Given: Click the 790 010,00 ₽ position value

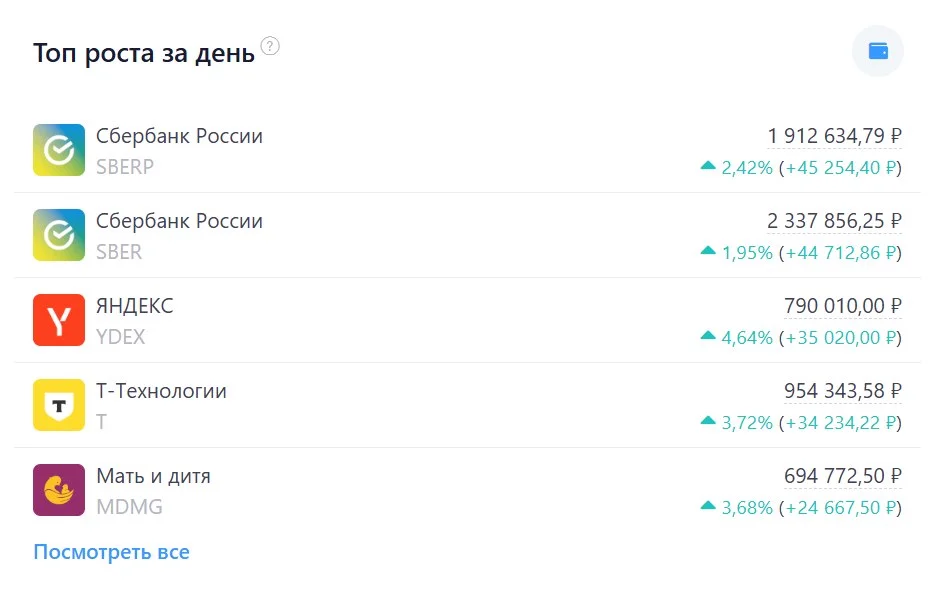Looking at the screenshot, I should click(843, 306).
